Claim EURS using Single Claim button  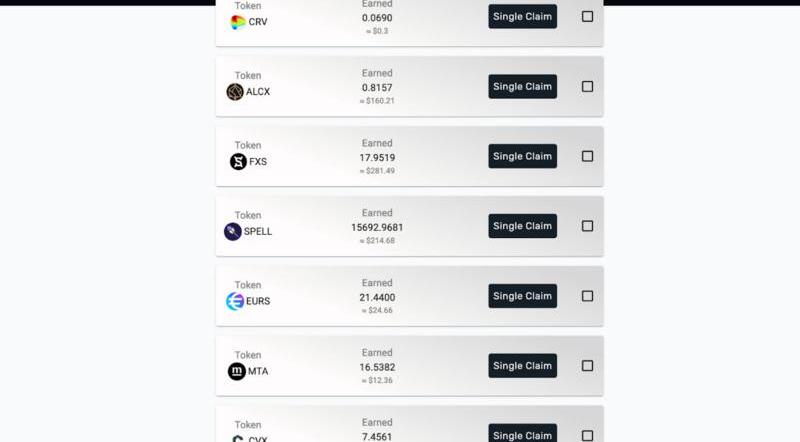522,296
